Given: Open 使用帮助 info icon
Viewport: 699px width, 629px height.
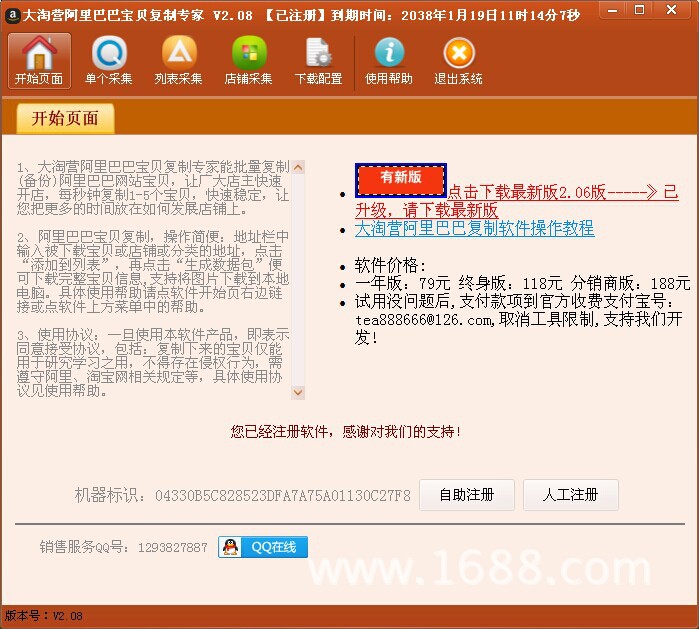Looking at the screenshot, I should pyautogui.click(x=389, y=61).
